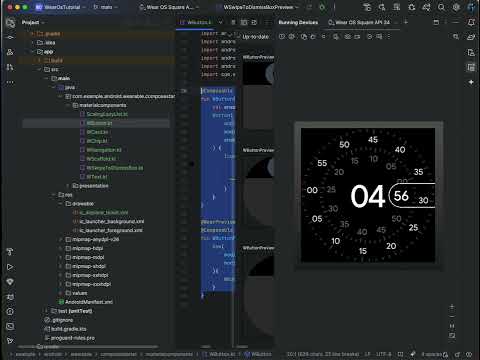Open the Problems tool window icon
This screenshot has width=480, height=360.
pyautogui.click(x=10, y=312)
